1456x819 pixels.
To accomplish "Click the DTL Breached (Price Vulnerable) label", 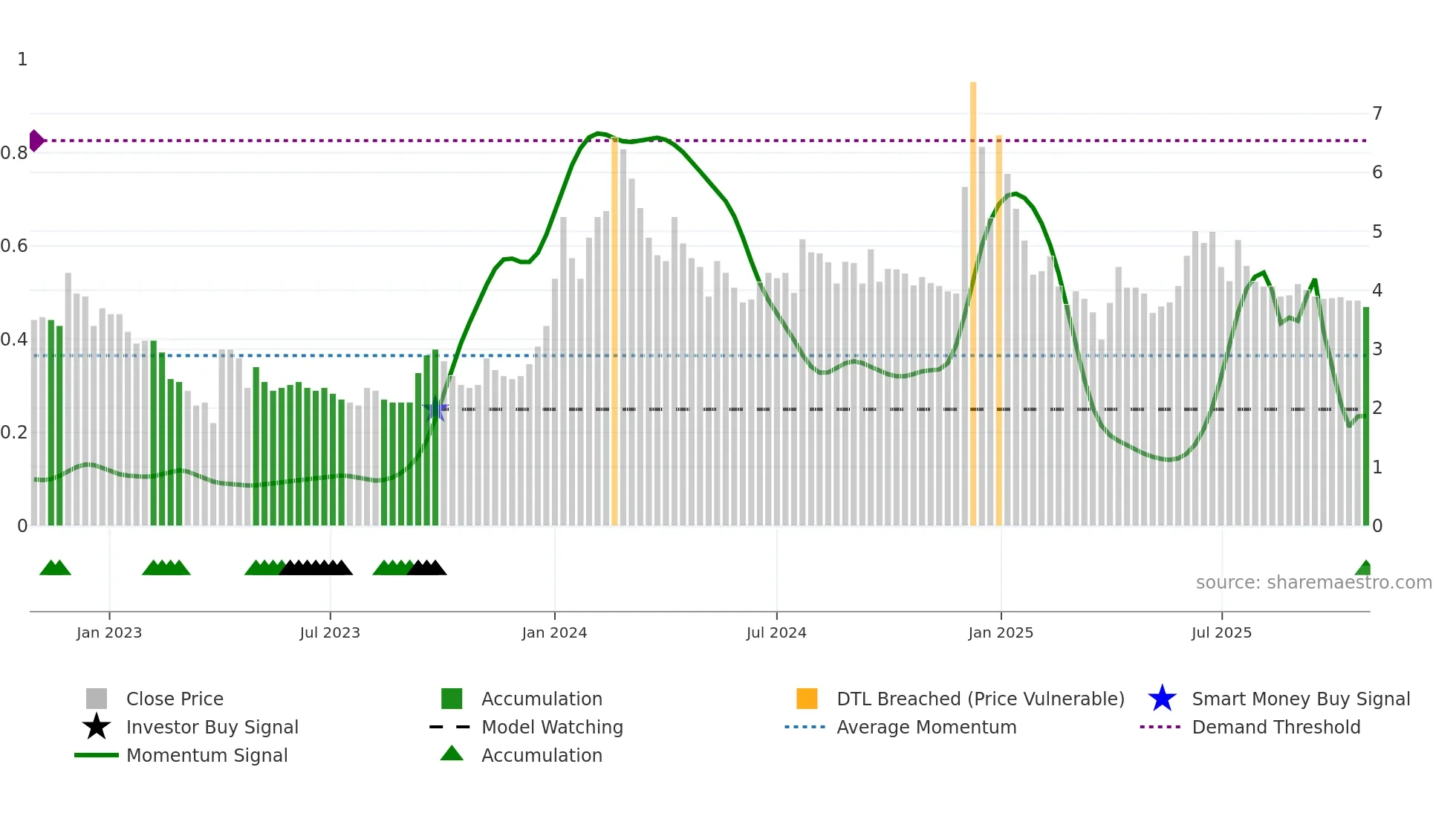I will [980, 699].
